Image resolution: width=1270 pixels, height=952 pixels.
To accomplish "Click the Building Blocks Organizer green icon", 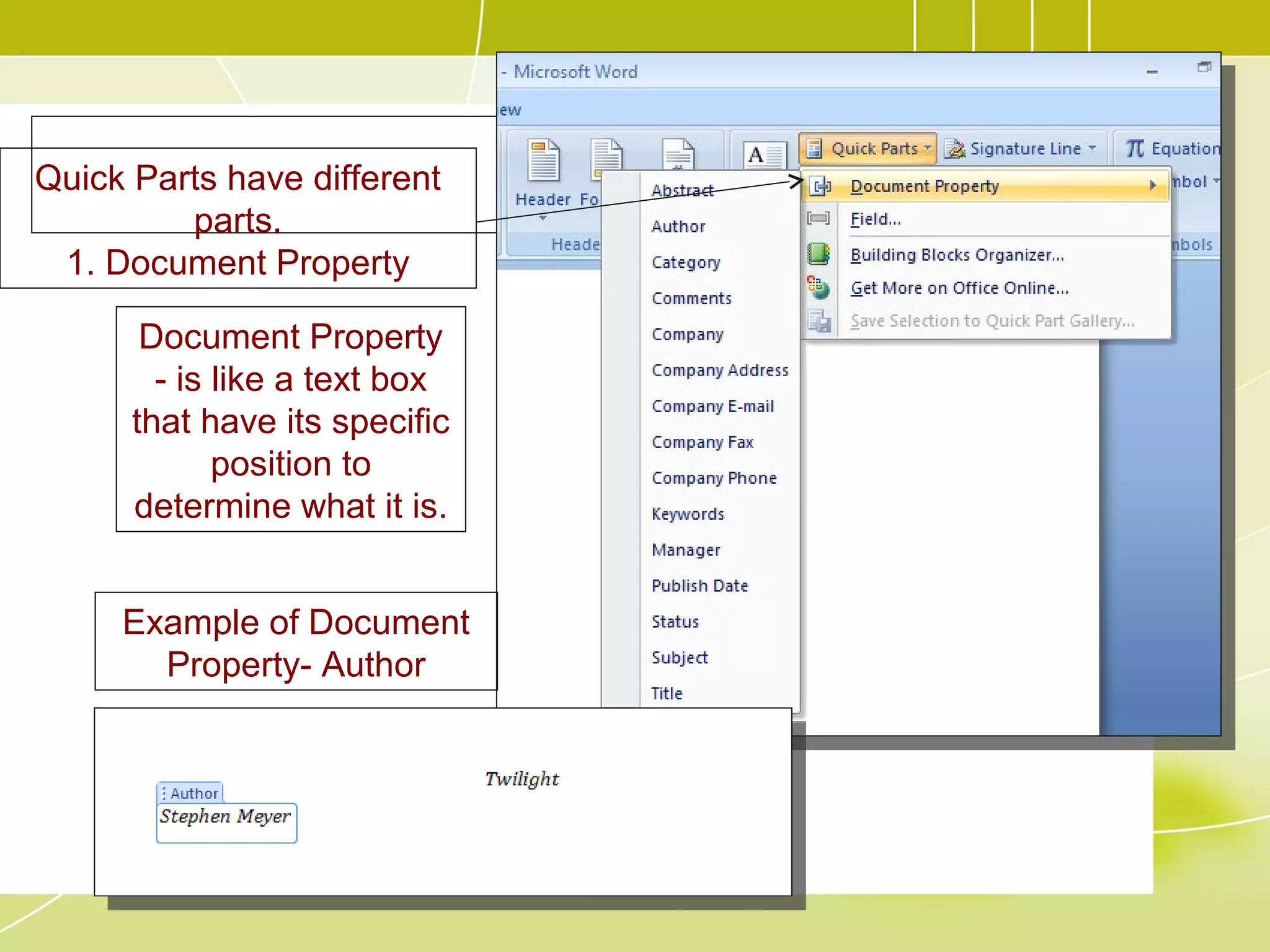I will point(819,254).
